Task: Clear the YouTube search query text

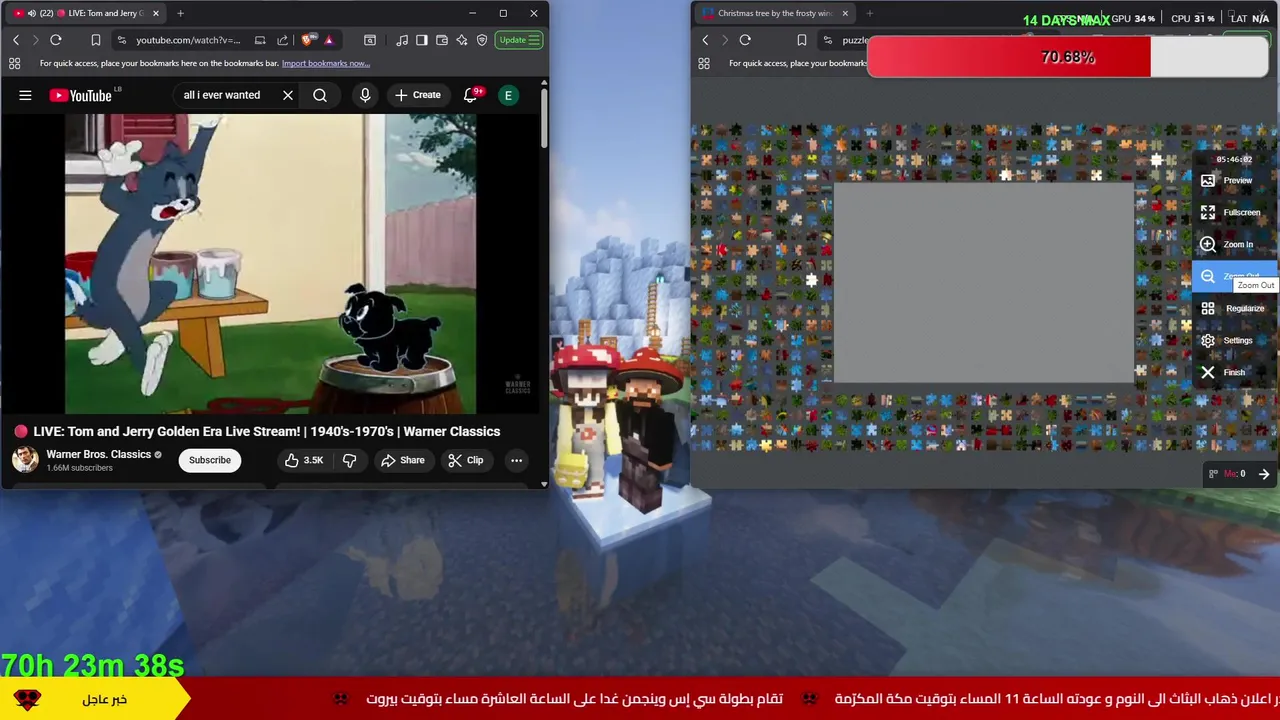Action: (x=288, y=95)
